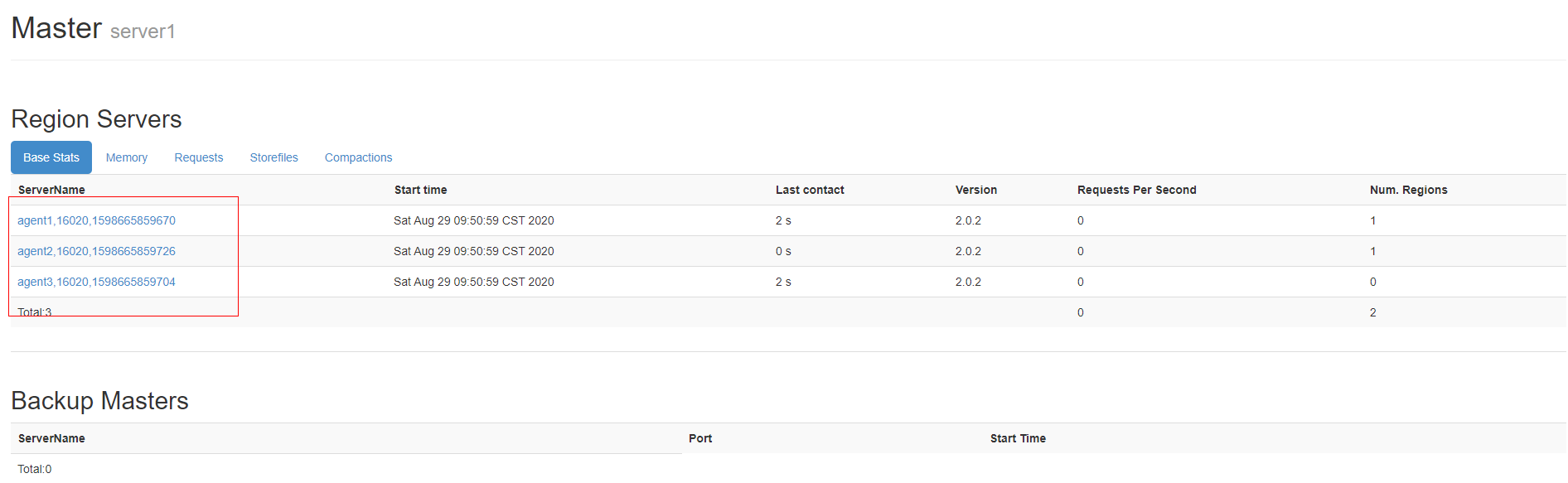Screen dimensions: 1568x483
Task: Click the Num. Regions column header
Action: pyautogui.click(x=1409, y=190)
